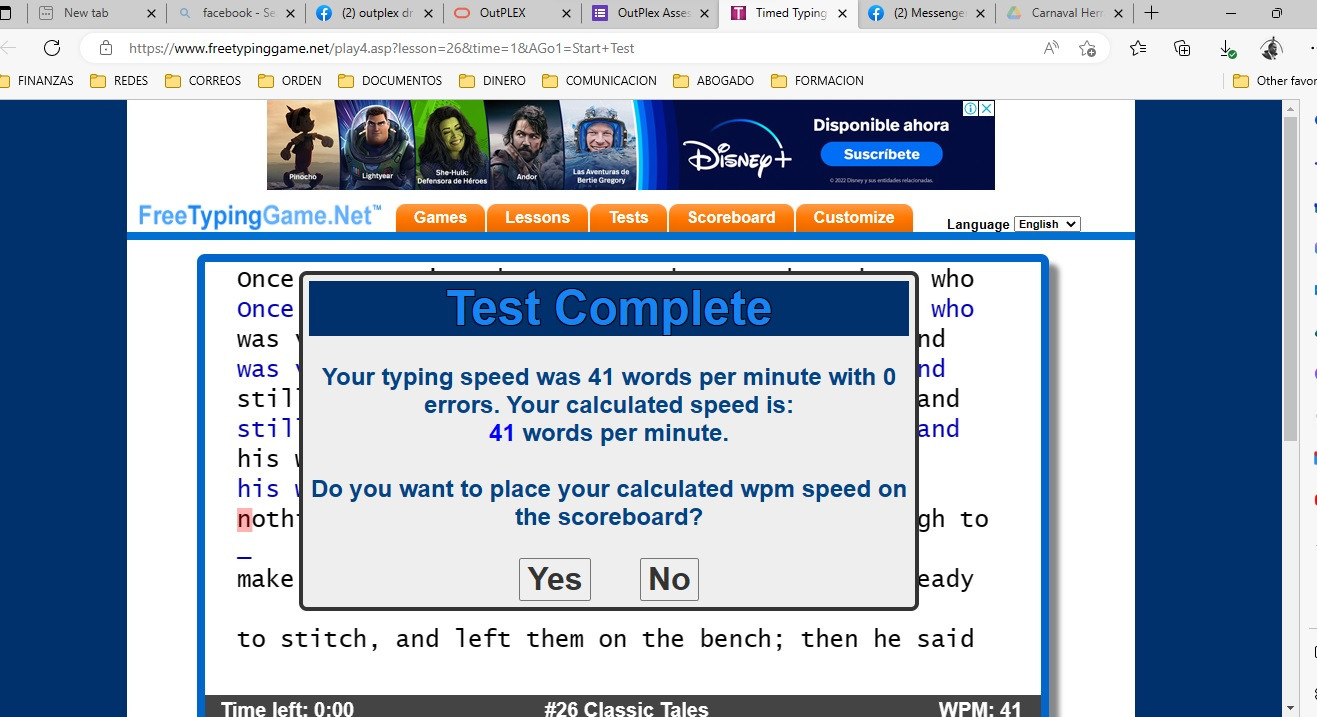
Task: Open the DOCUMENTOS bookmarks folder
Action: coord(390,81)
